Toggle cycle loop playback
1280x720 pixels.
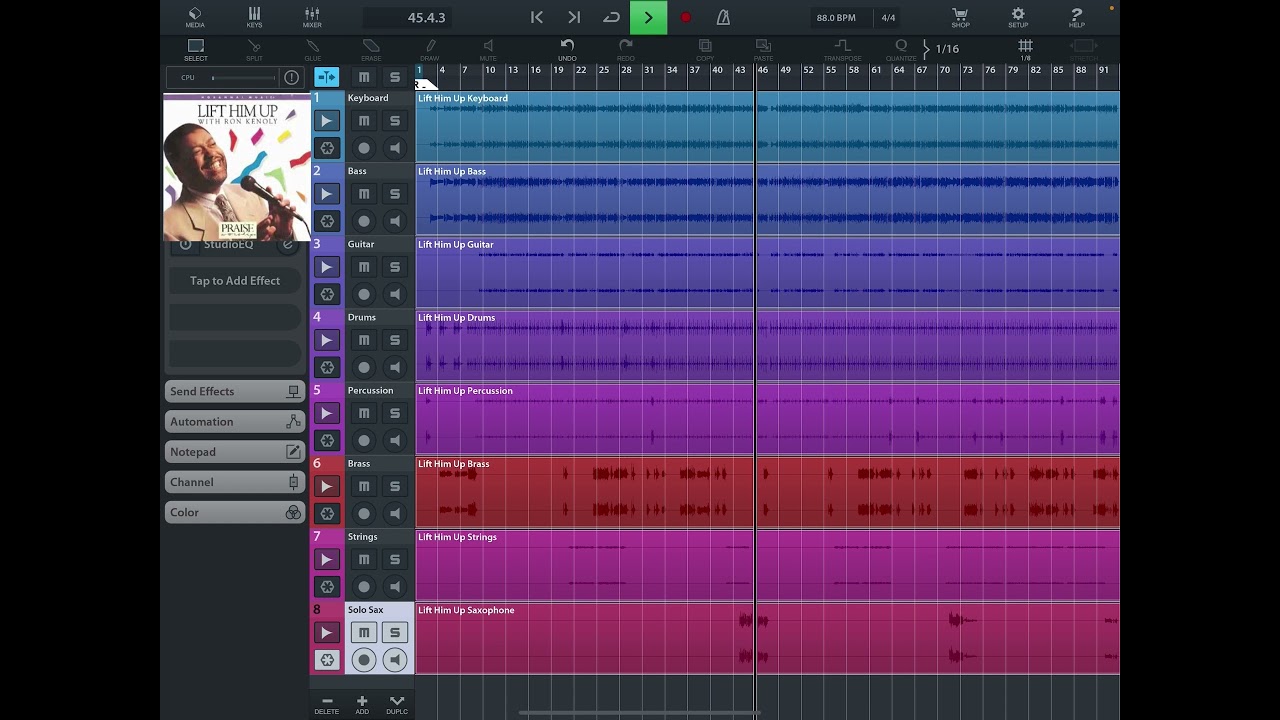pos(611,17)
